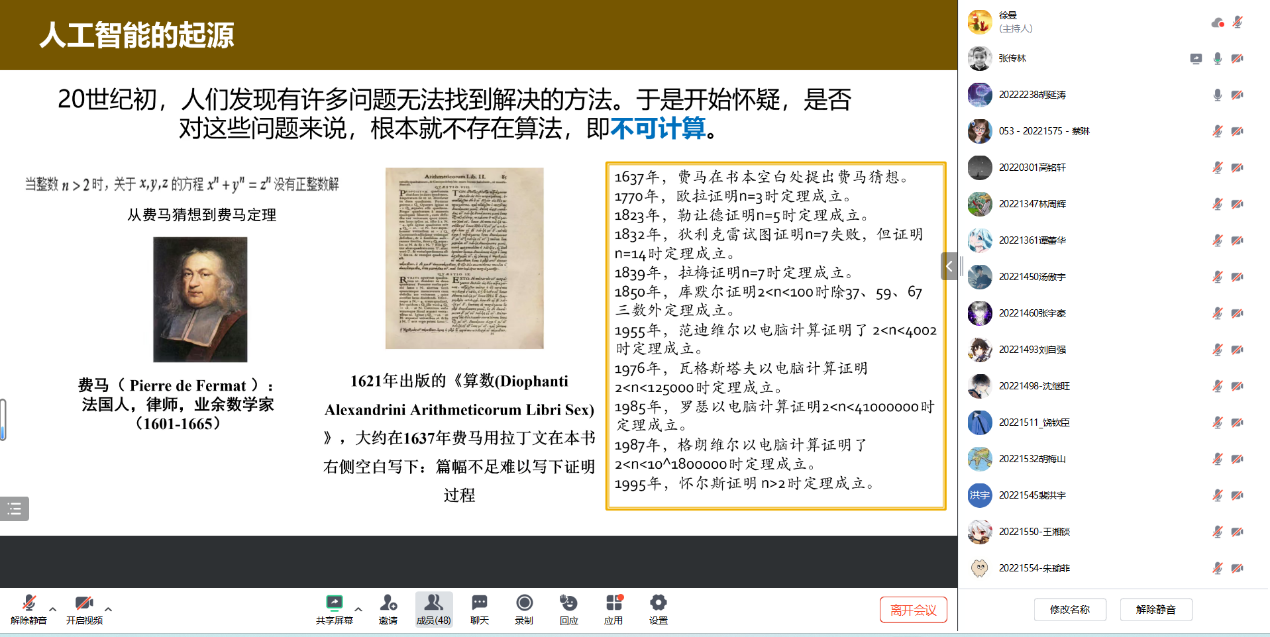Turn on camera via 开启视频
This screenshot has height=637, width=1270.
point(84,604)
